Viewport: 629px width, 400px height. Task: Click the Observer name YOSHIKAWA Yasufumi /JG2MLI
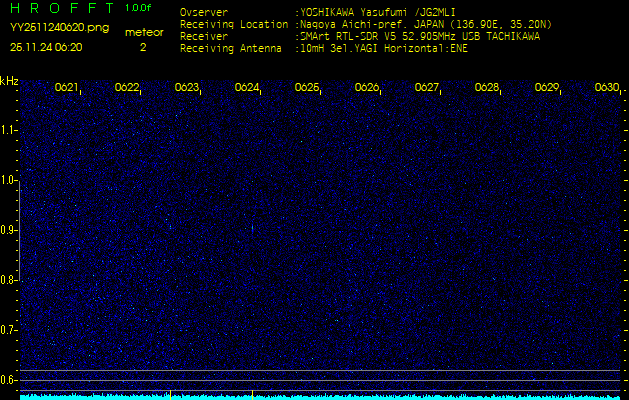click(x=377, y=12)
